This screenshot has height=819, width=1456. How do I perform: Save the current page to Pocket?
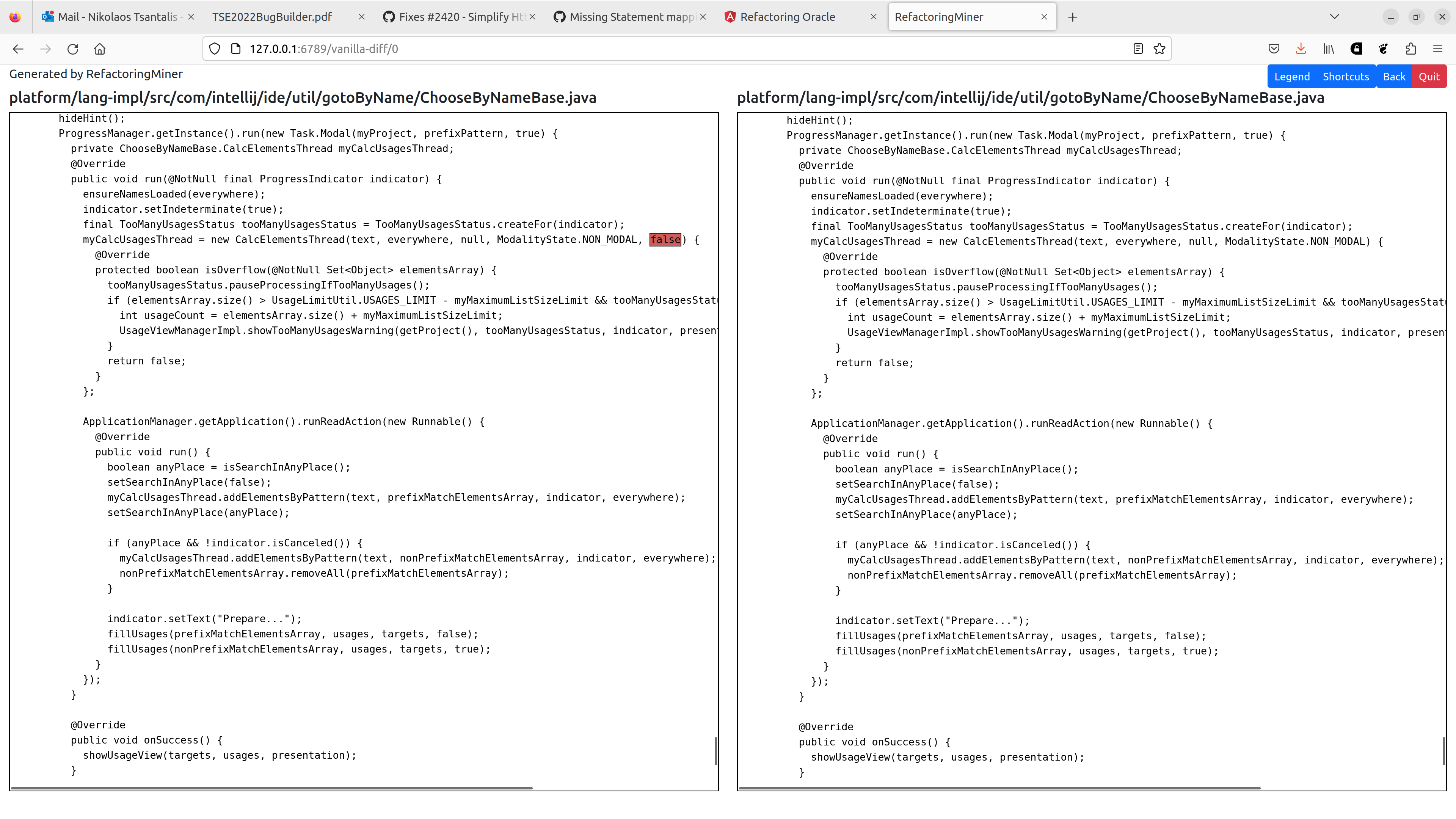pos(1274,49)
